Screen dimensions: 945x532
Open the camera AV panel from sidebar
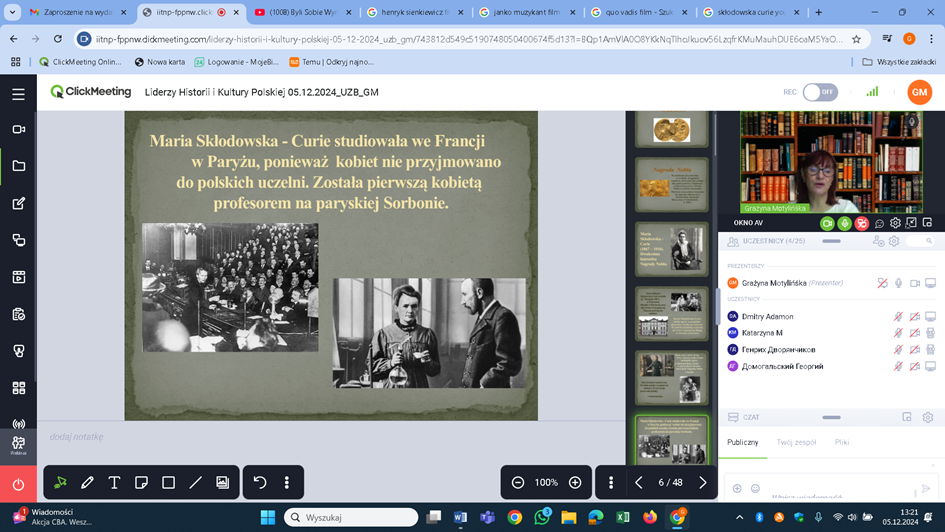click(18, 129)
